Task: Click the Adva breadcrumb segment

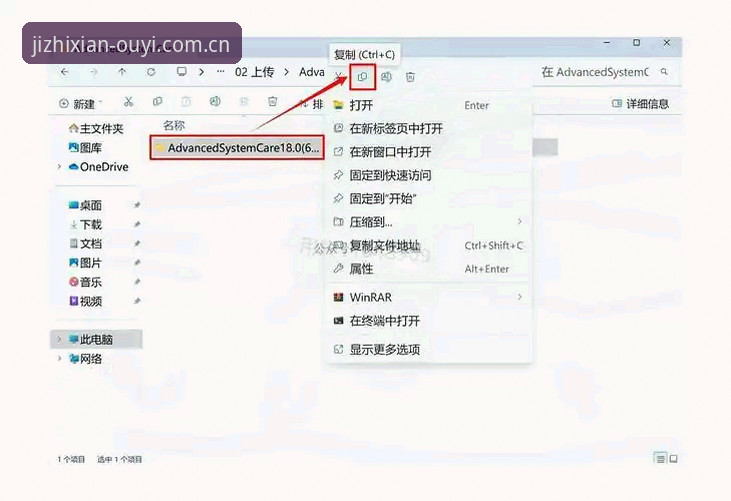Action: point(312,72)
